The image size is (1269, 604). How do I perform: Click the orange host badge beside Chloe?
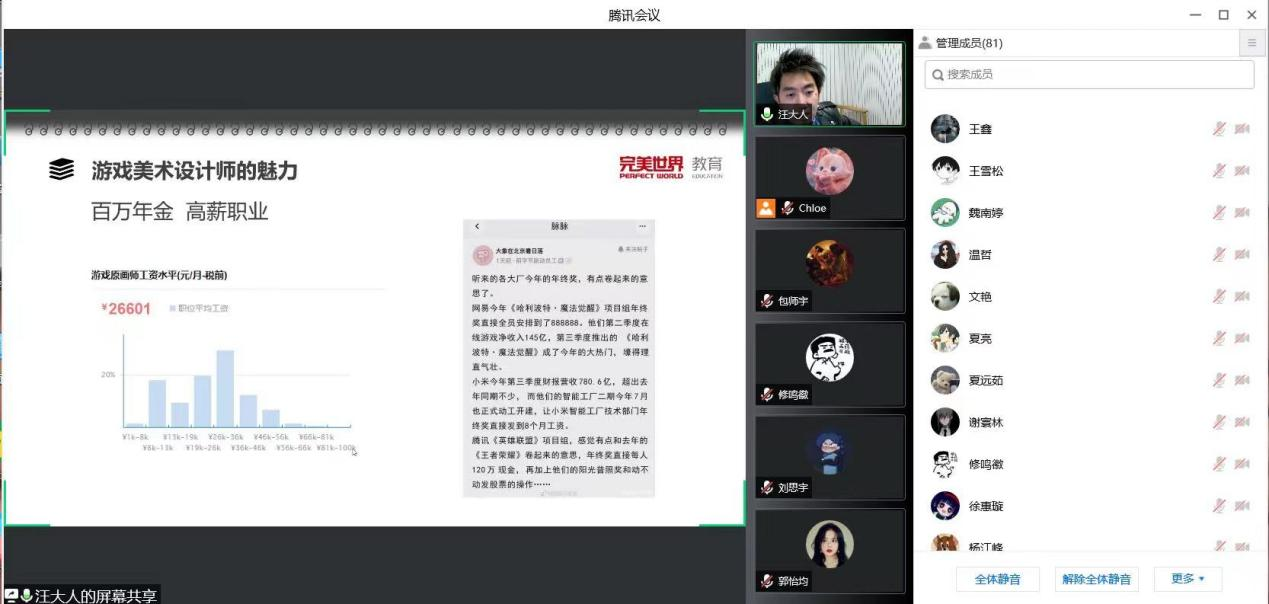[x=766, y=208]
